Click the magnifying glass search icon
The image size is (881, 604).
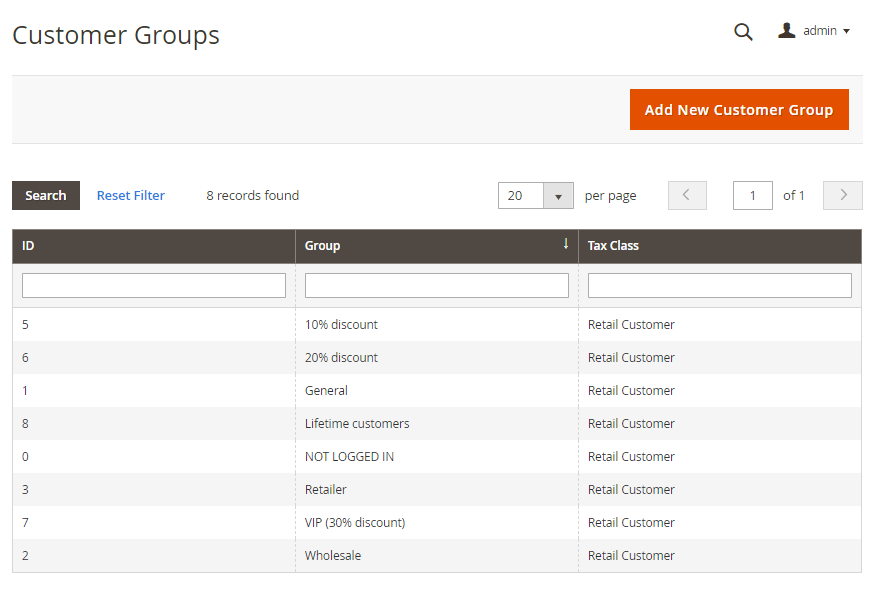point(743,32)
